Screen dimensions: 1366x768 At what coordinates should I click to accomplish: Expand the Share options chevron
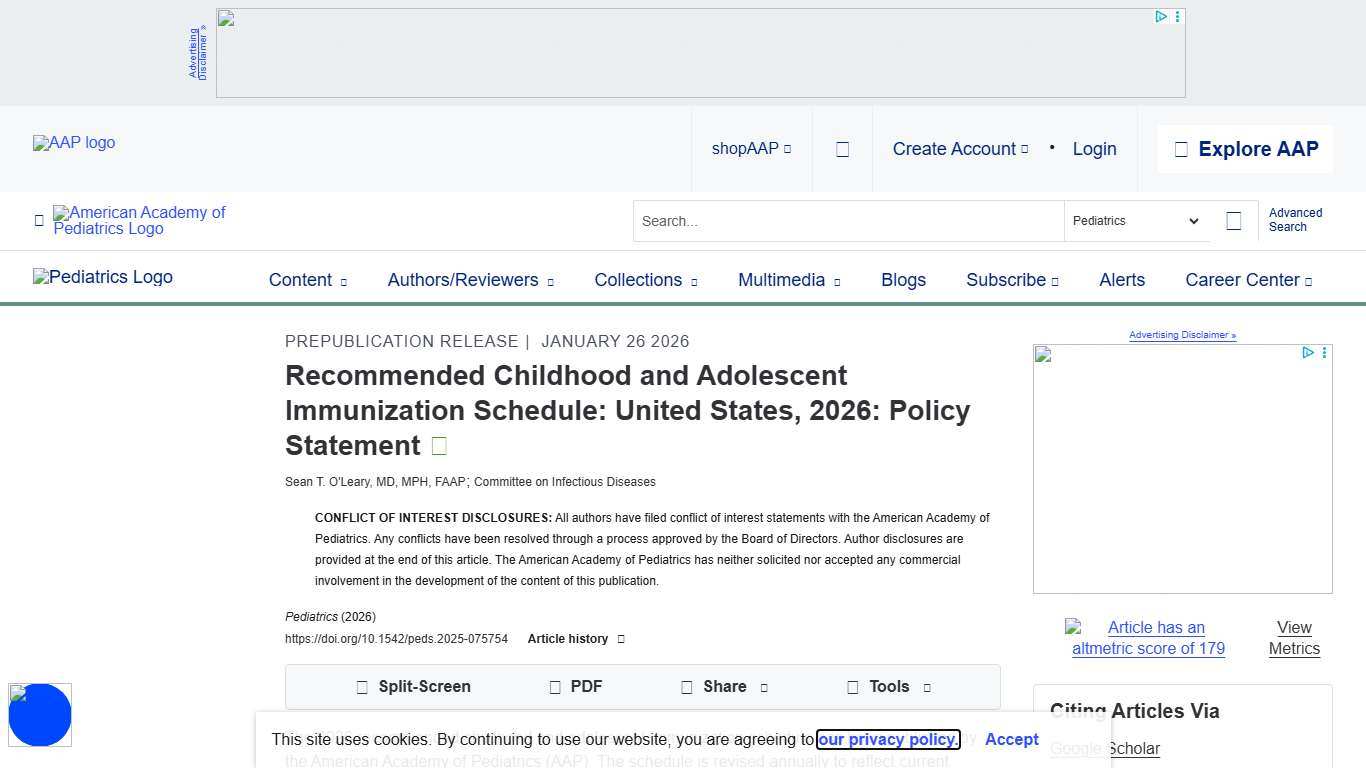click(763, 688)
